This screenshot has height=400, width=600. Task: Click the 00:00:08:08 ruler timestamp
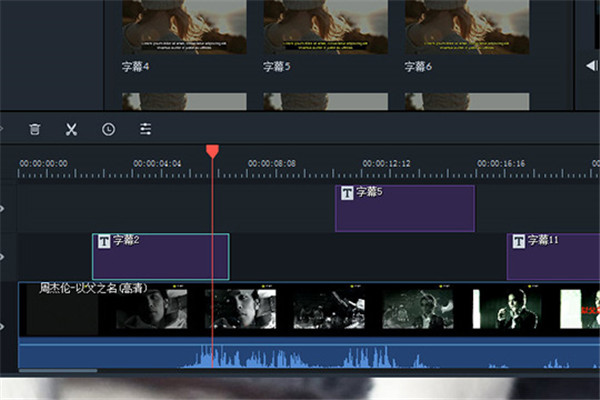272,163
